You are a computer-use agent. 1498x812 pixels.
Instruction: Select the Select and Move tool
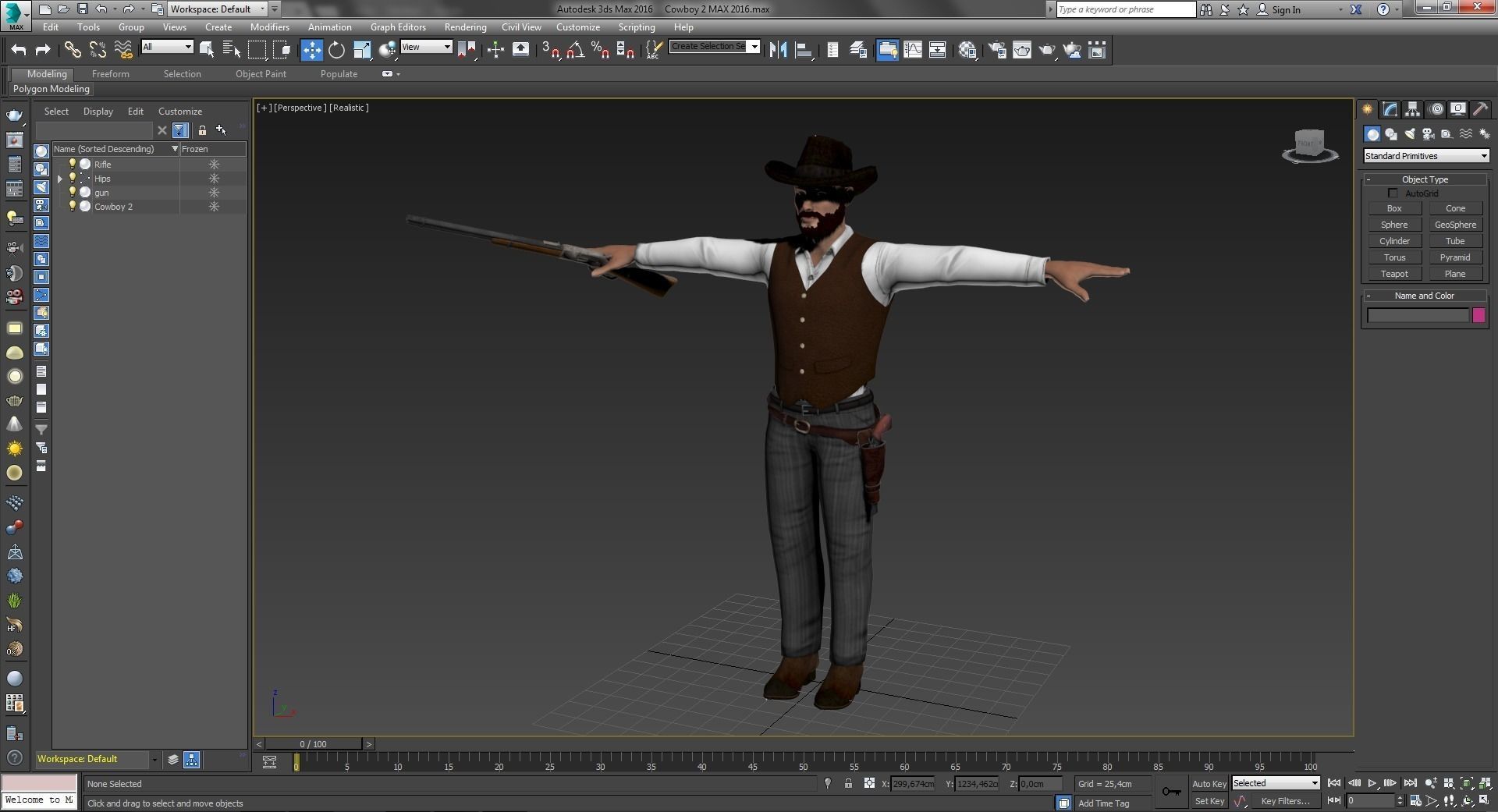tap(311, 50)
